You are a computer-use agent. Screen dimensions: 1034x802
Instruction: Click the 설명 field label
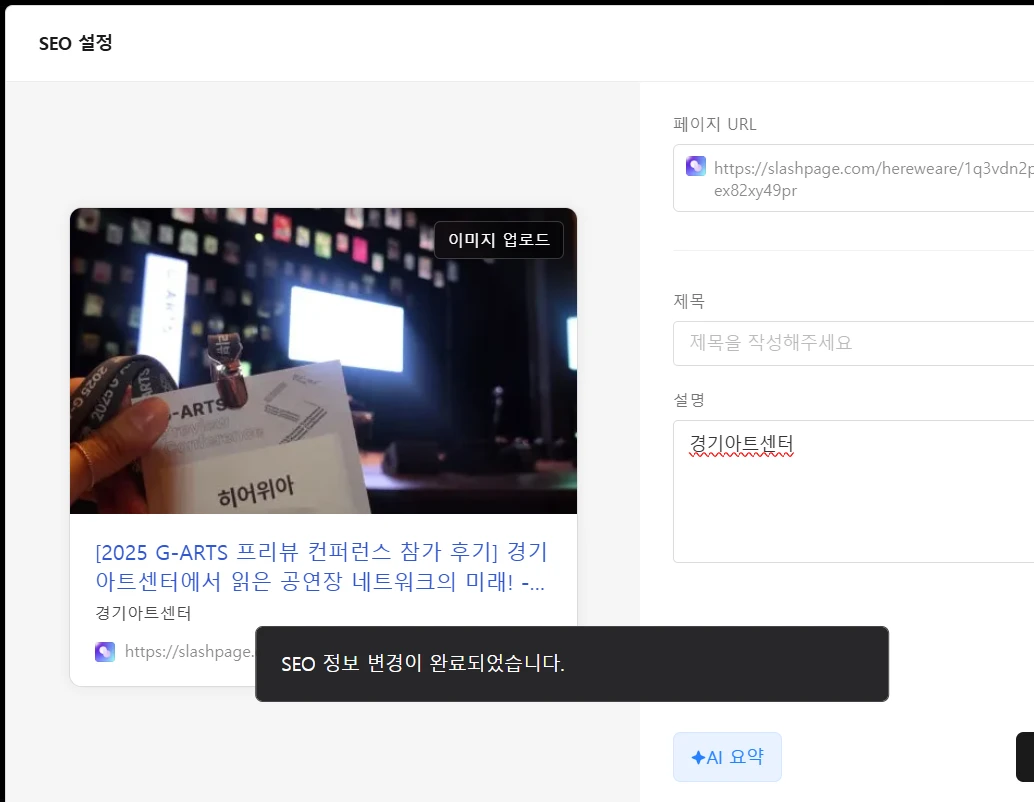pos(689,400)
